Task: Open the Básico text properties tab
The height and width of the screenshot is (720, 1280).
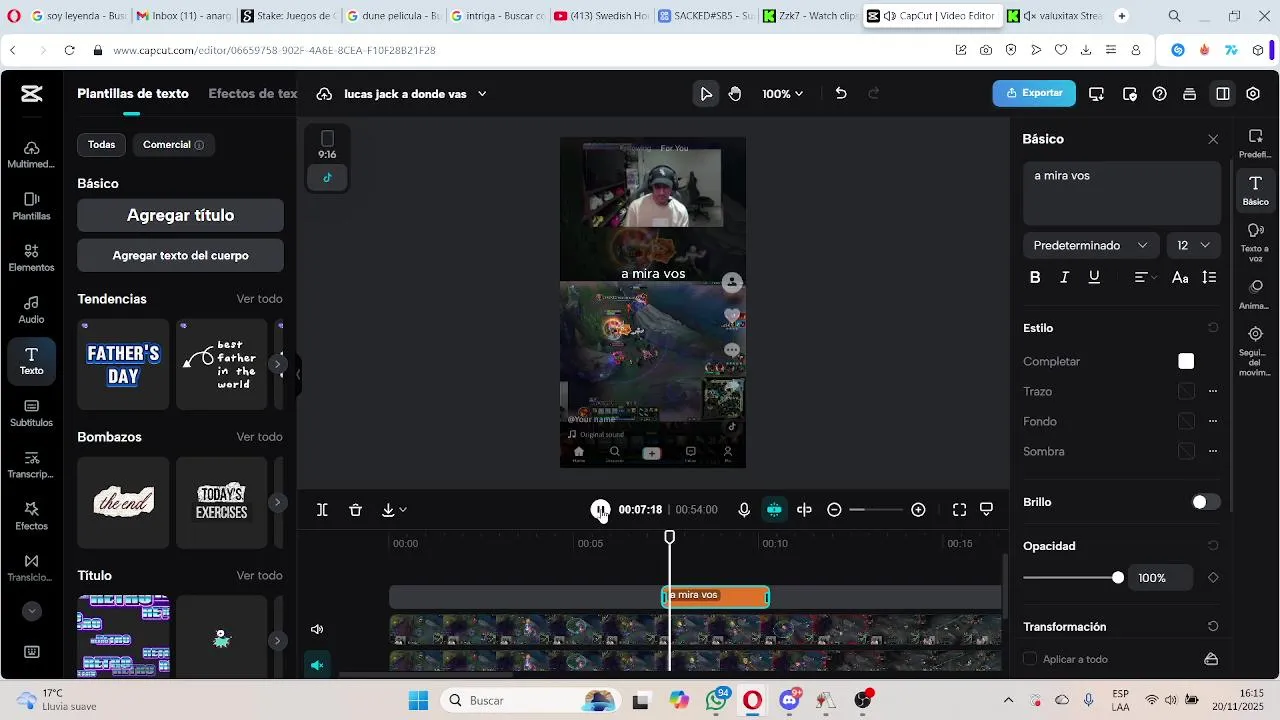Action: tap(1255, 190)
